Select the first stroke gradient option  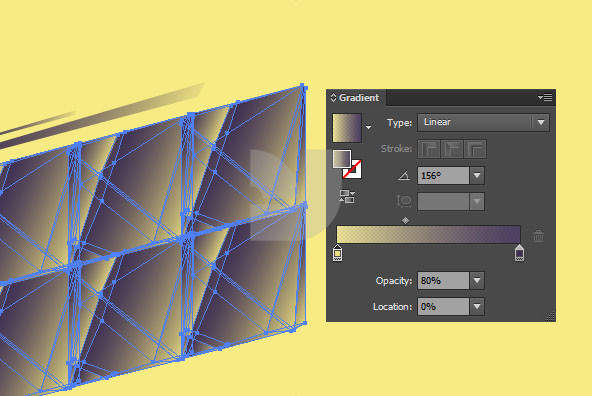pos(429,149)
